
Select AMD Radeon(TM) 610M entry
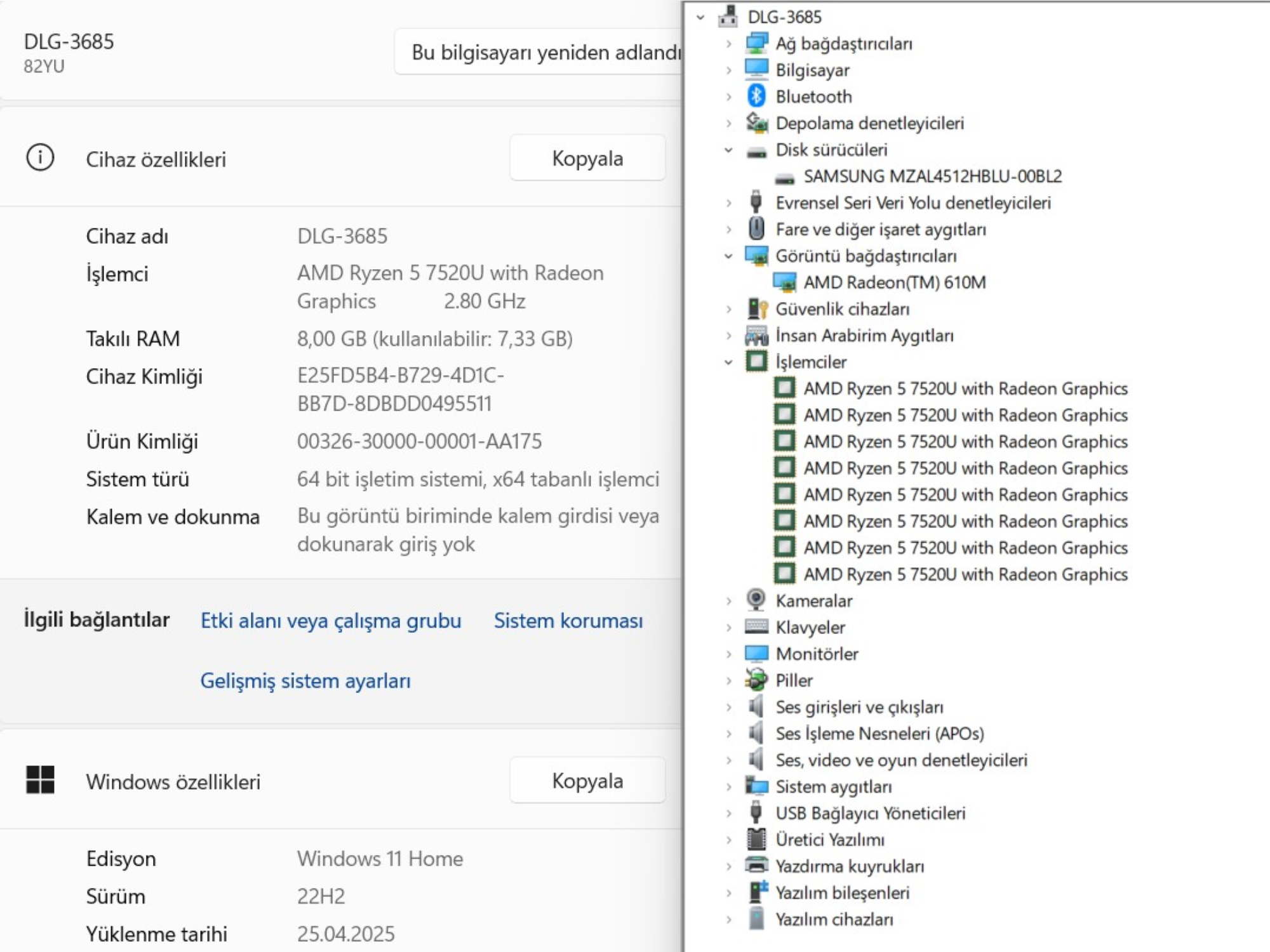[894, 282]
